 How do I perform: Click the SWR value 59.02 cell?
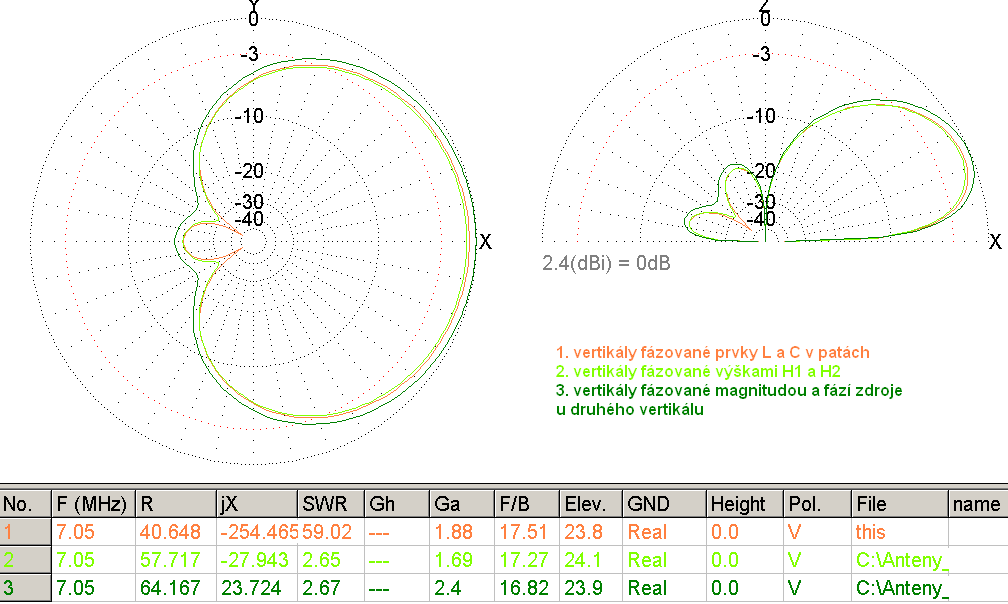tap(325, 532)
